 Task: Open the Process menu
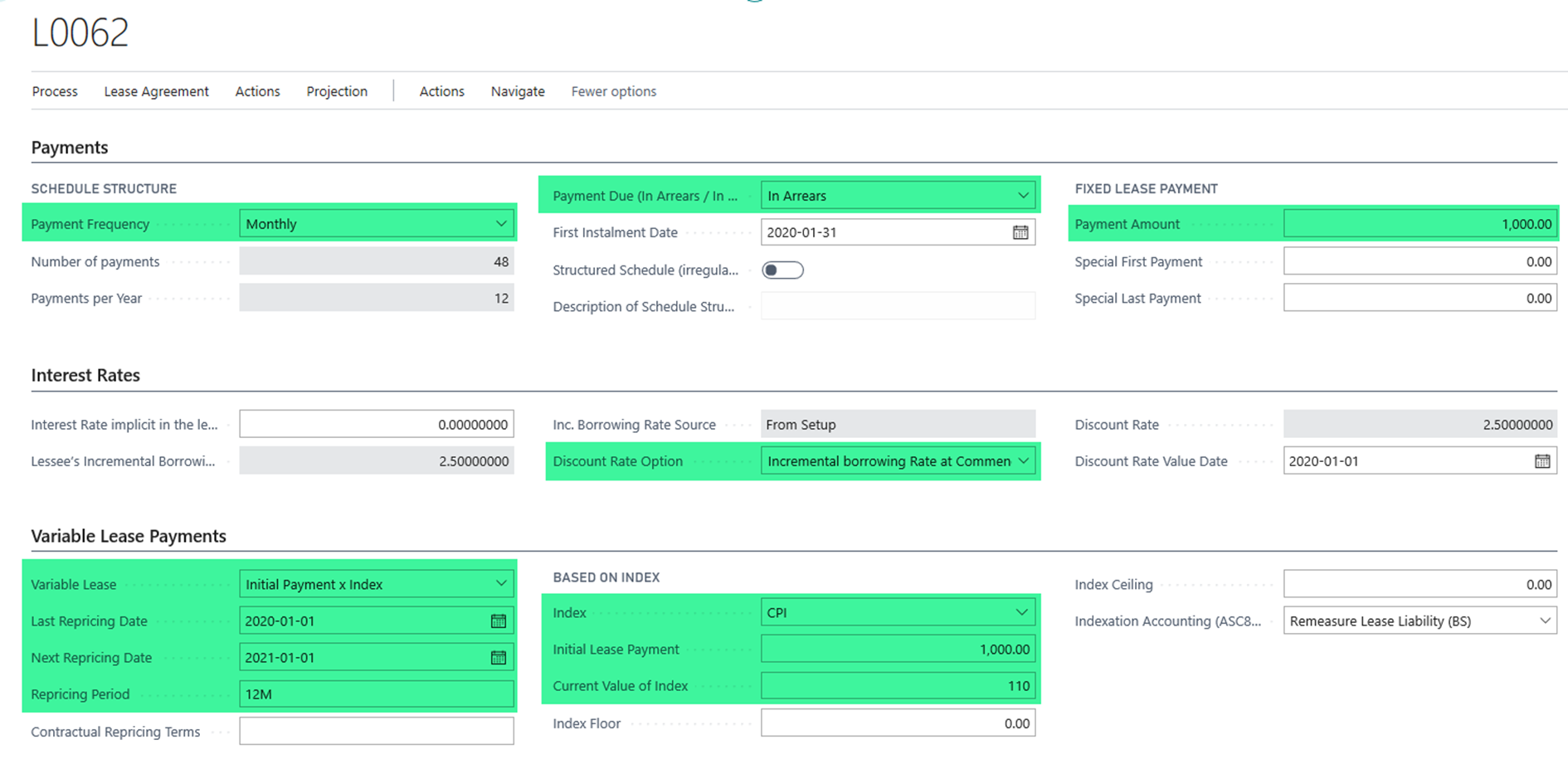tap(55, 91)
